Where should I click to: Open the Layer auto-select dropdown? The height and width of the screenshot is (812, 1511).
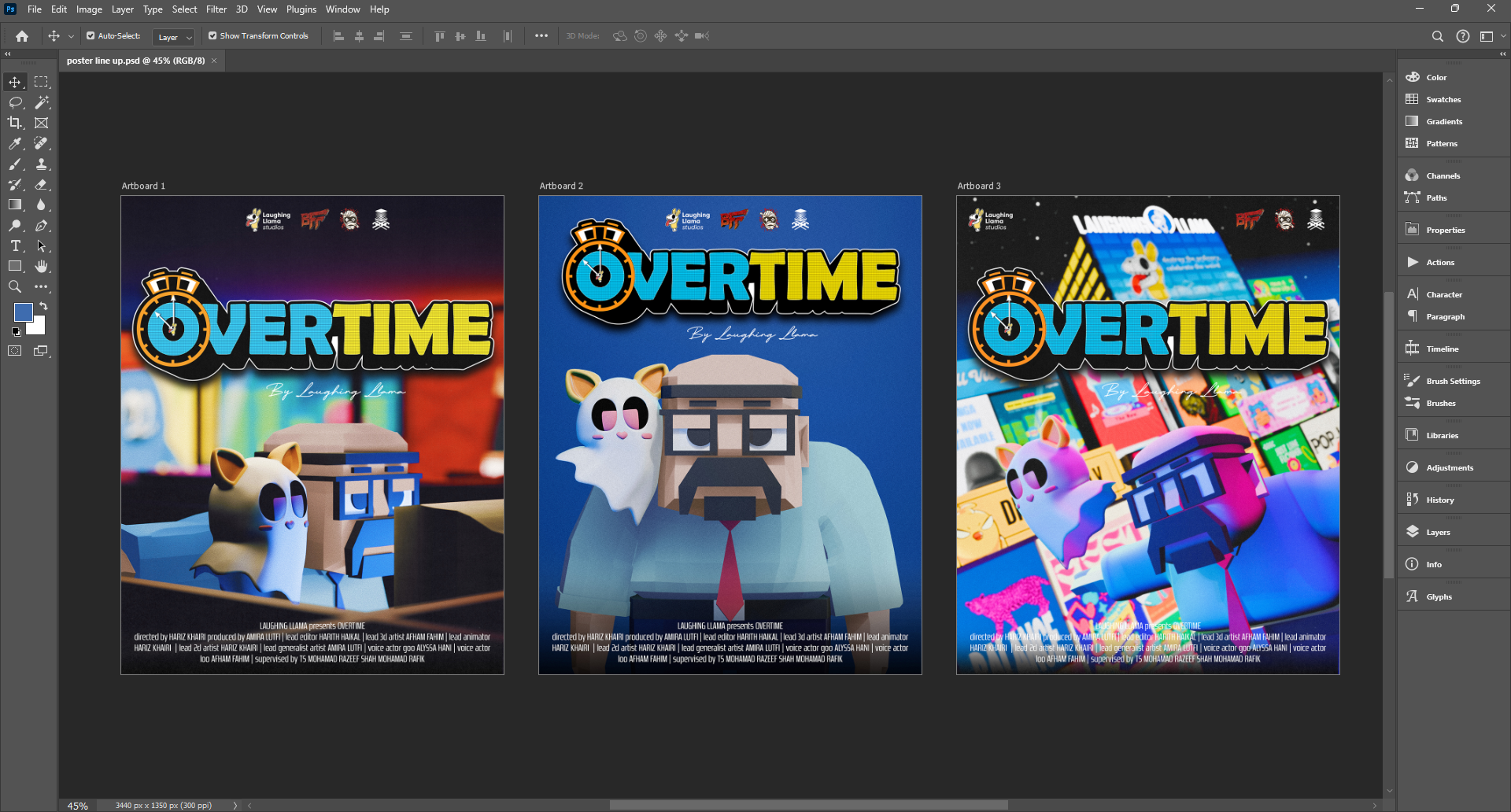coord(175,37)
